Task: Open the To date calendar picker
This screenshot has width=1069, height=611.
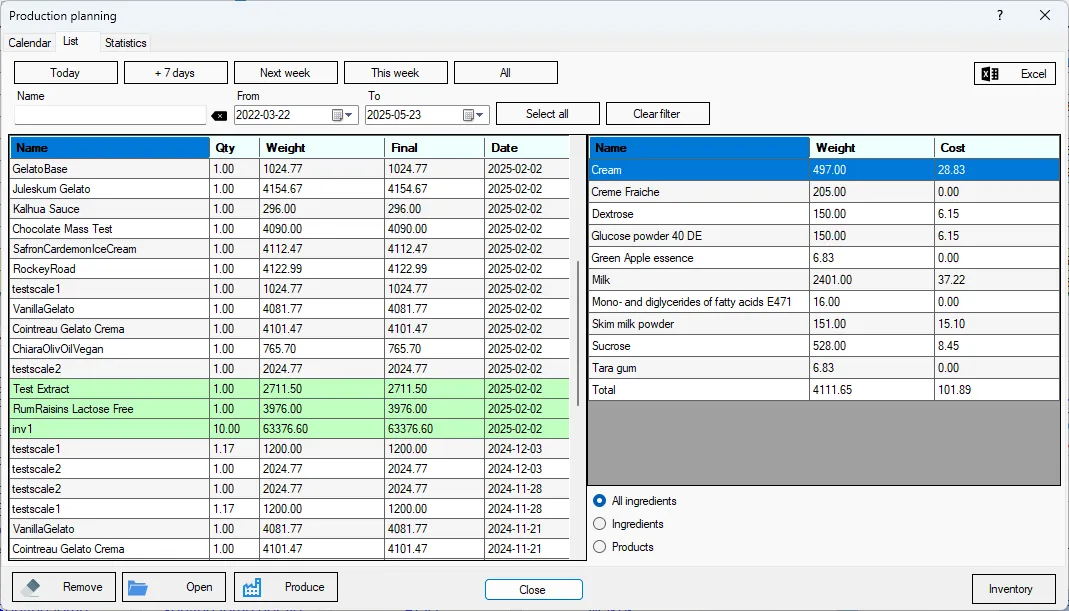Action: tap(474, 115)
